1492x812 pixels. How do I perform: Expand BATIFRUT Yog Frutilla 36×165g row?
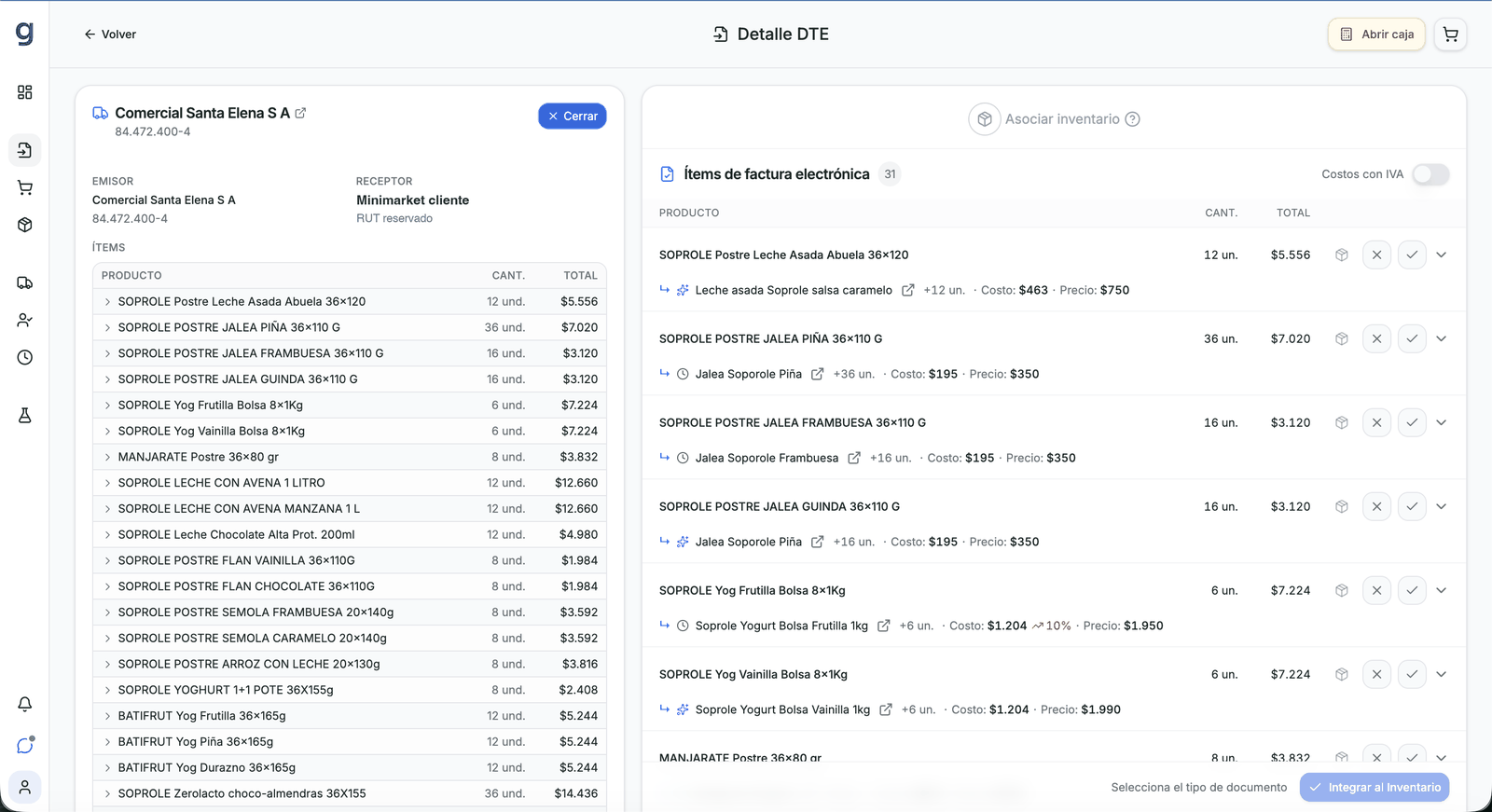pyautogui.click(x=108, y=716)
